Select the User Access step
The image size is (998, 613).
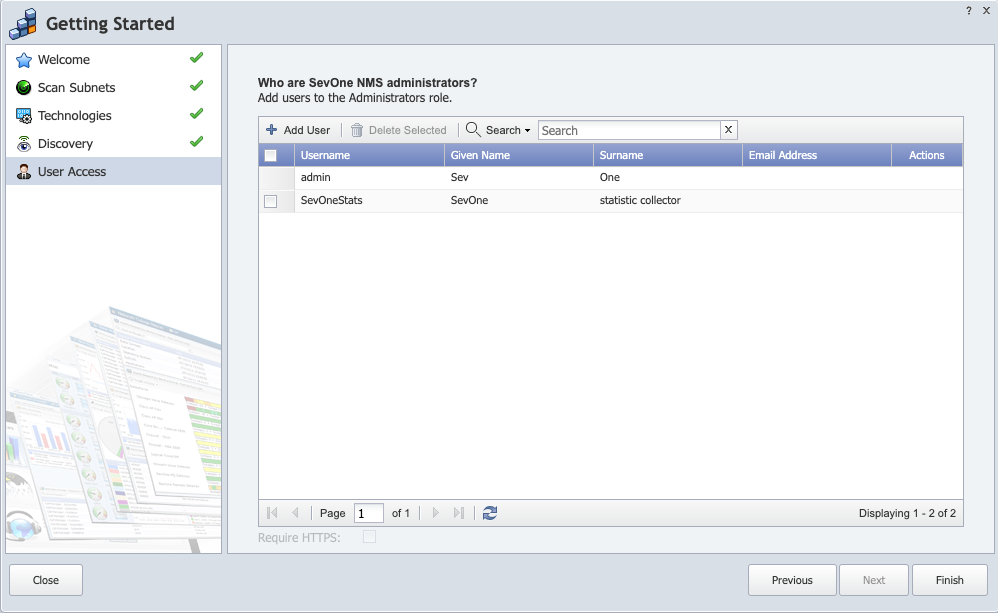pos(114,171)
